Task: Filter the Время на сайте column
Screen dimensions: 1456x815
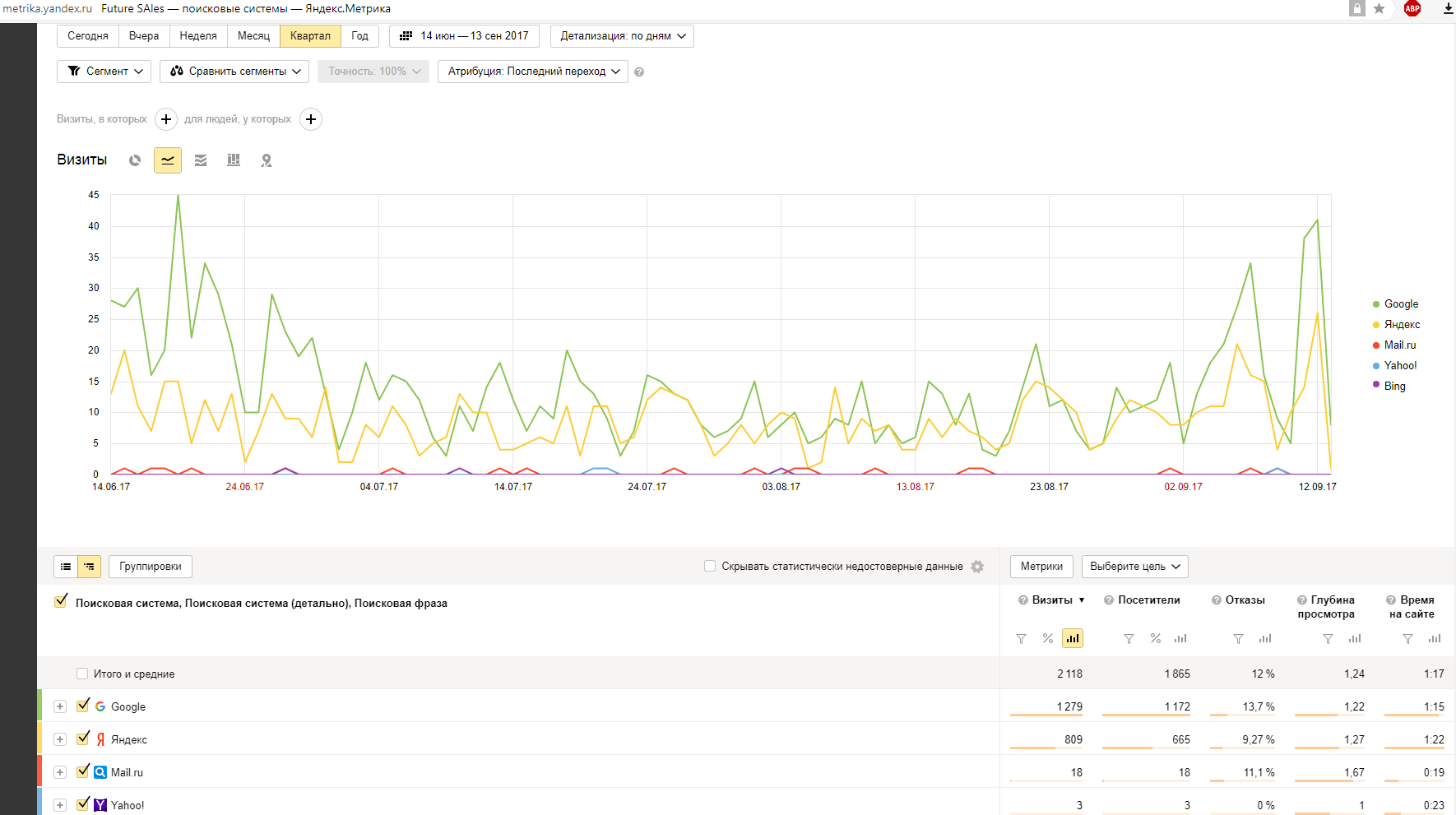Action: pos(1407,639)
